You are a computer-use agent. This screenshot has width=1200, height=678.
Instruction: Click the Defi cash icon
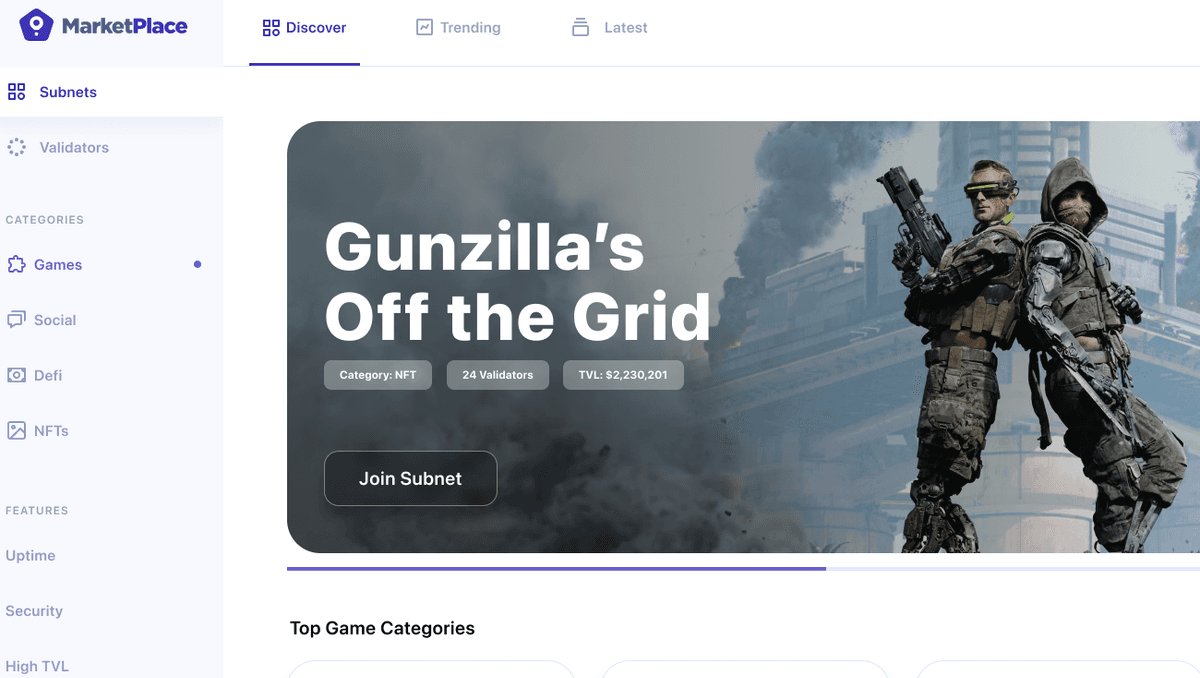(x=16, y=375)
